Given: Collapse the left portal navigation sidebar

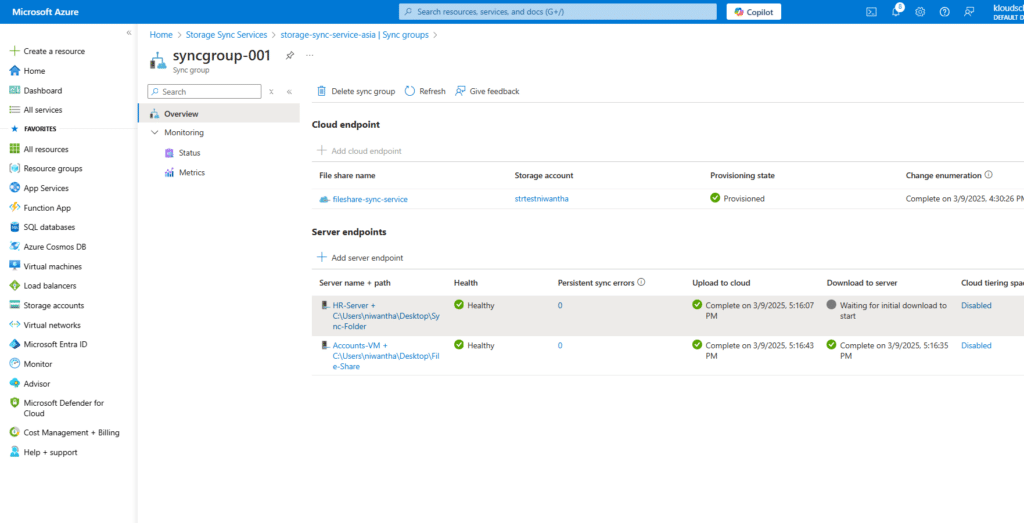Looking at the screenshot, I should coord(128,33).
